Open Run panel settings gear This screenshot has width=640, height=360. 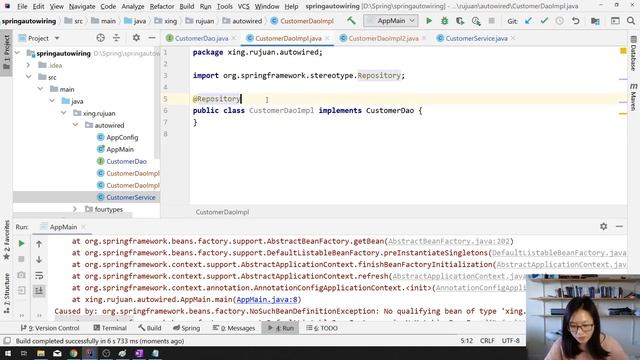603,227
